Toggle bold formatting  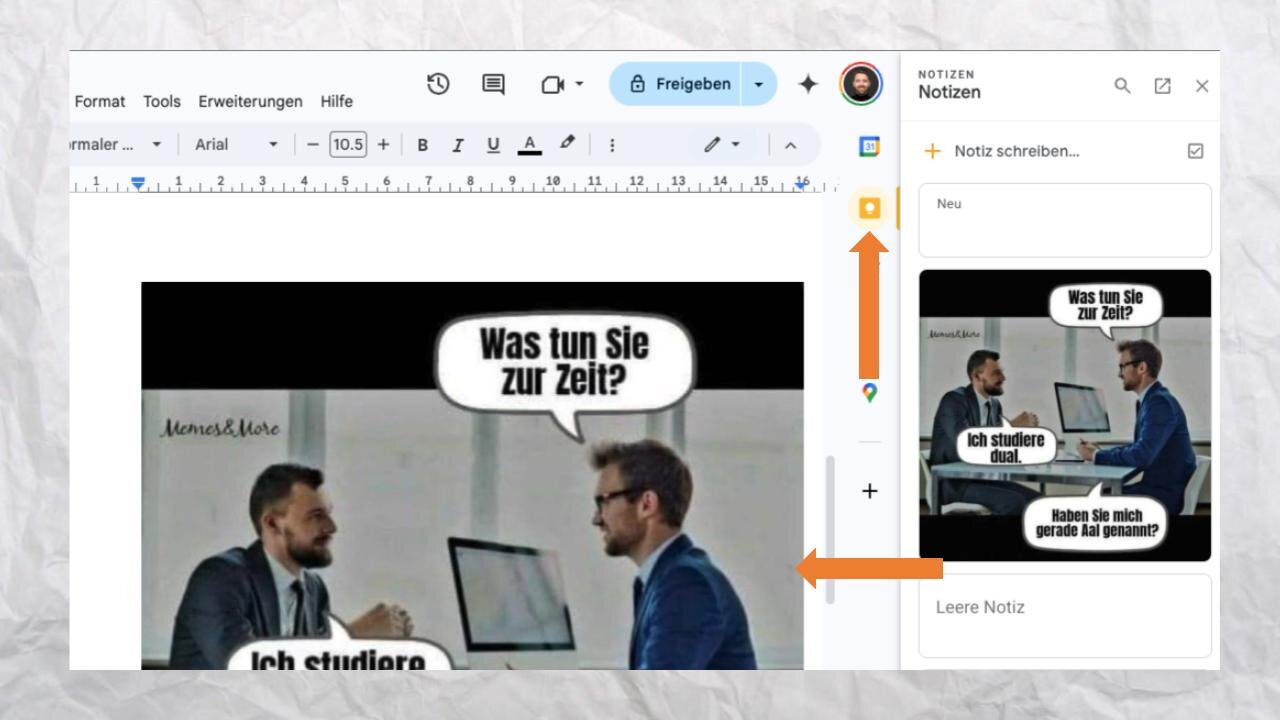422,145
